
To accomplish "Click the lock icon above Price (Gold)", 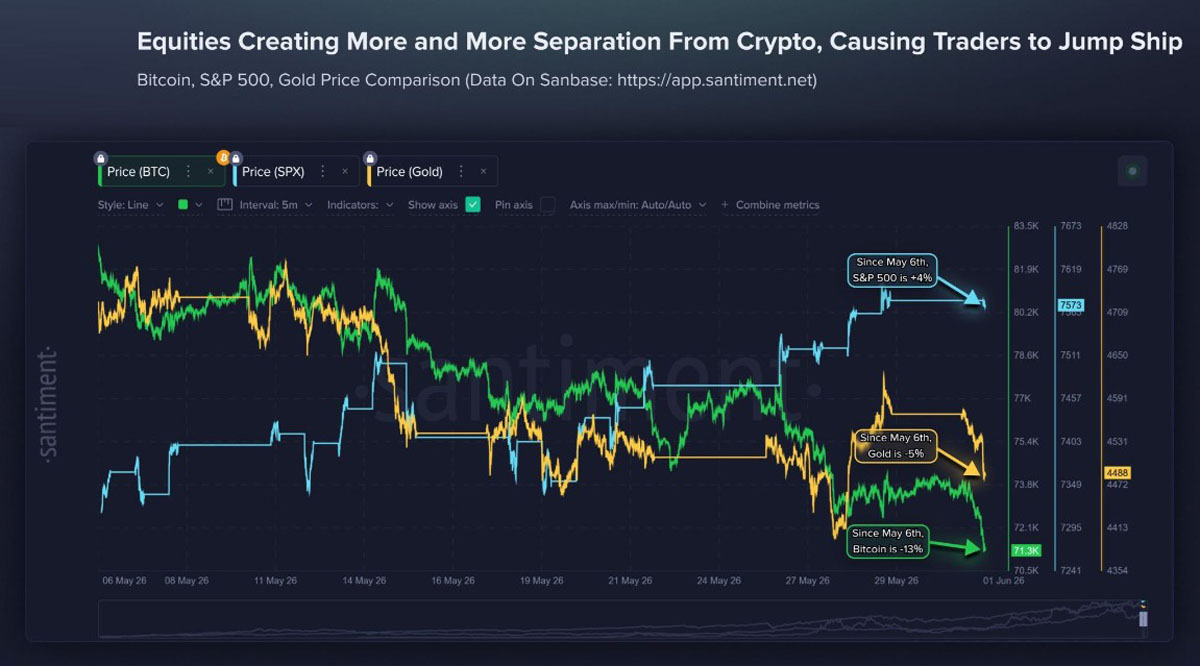I will click(370, 158).
